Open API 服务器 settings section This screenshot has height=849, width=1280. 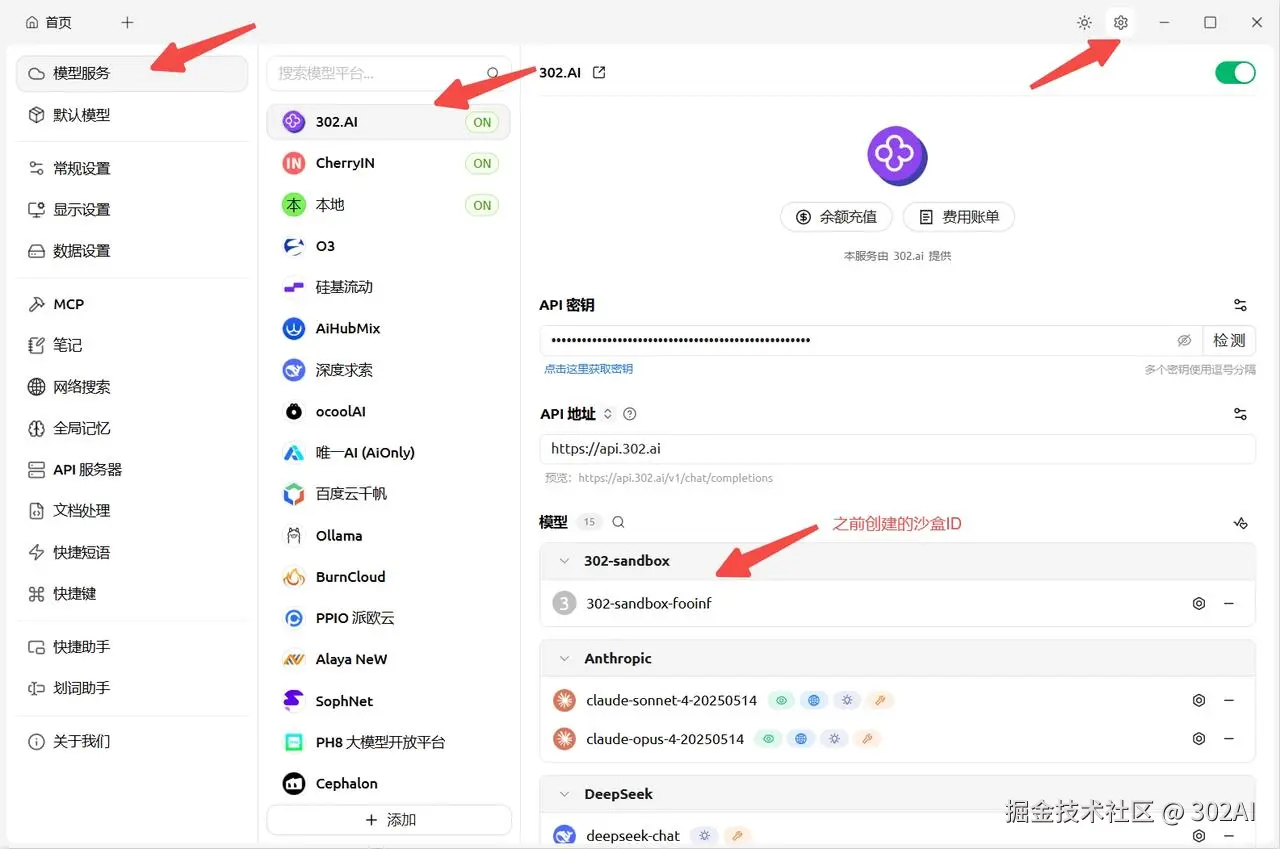coord(132,469)
